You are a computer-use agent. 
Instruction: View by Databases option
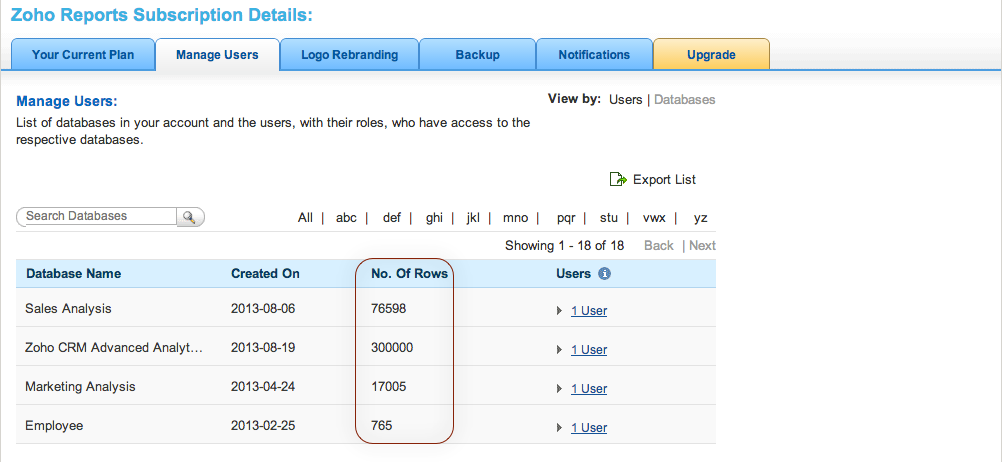coord(685,100)
